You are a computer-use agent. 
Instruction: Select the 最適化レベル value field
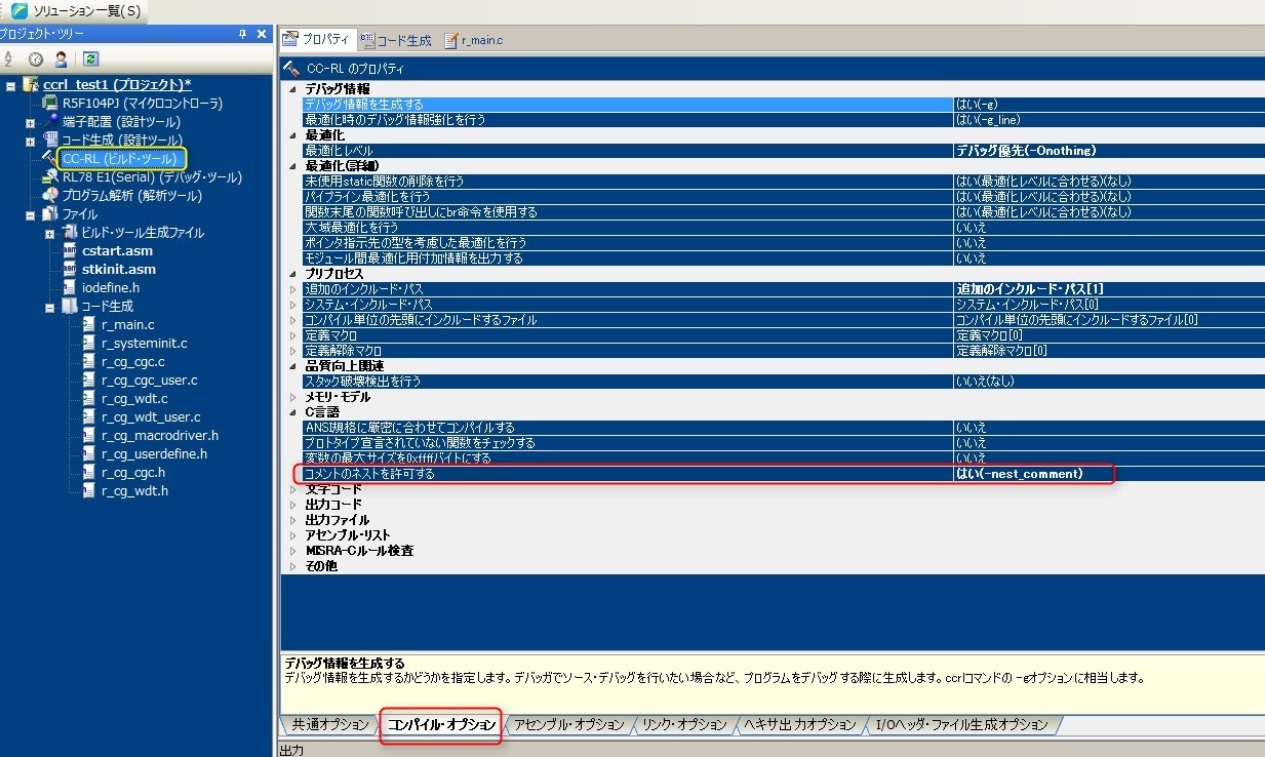click(1105, 150)
